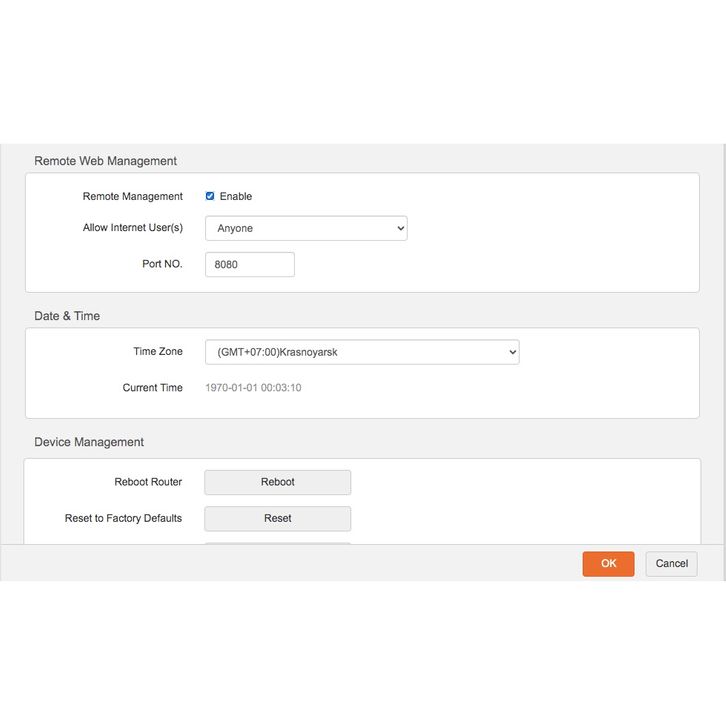Open the Allow Internet User(s) dropdown
The width and height of the screenshot is (726, 726).
(306, 228)
